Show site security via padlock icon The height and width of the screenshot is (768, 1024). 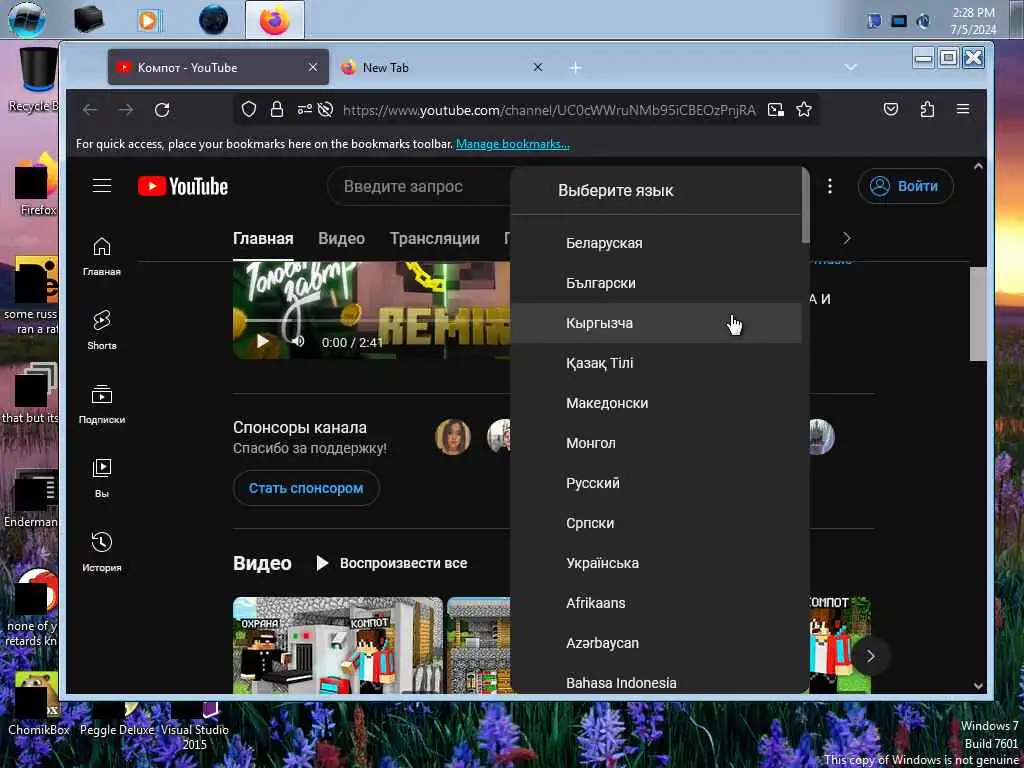277,110
